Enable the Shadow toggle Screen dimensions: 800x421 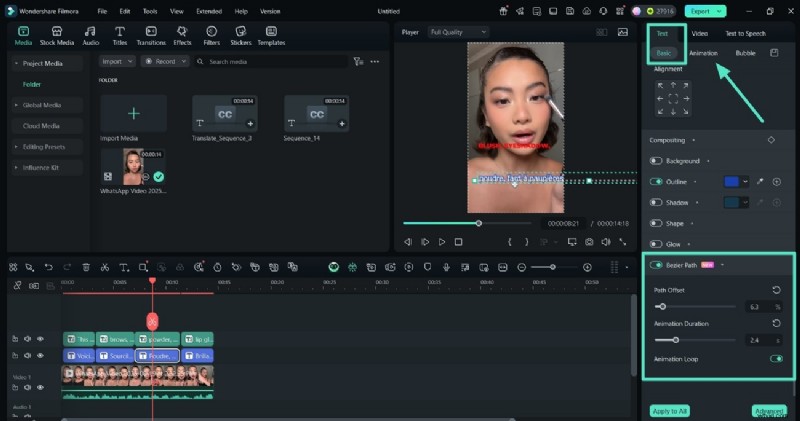pyautogui.click(x=657, y=202)
